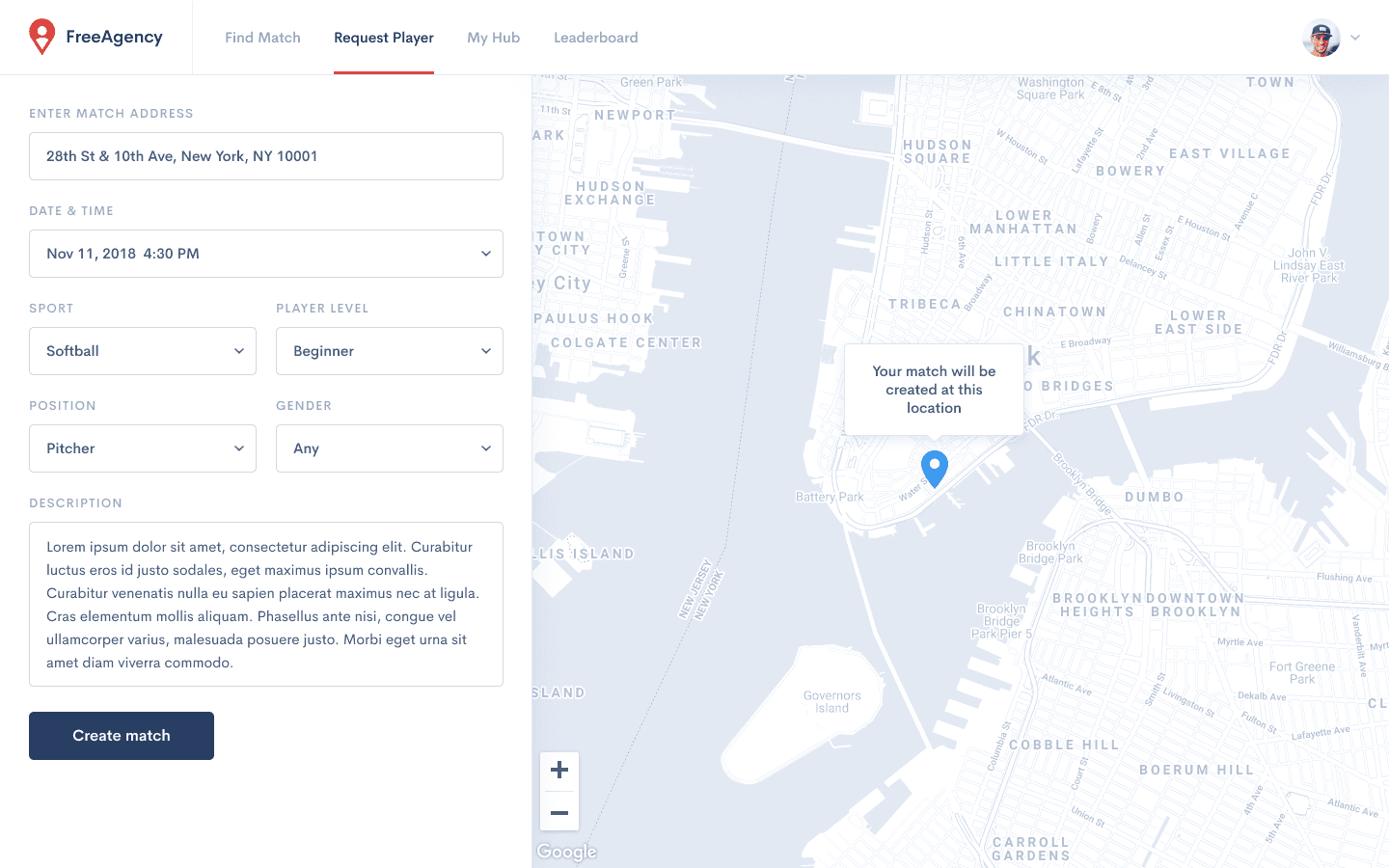The image size is (1389, 868).
Task: Click the Create match button
Action: (x=122, y=736)
